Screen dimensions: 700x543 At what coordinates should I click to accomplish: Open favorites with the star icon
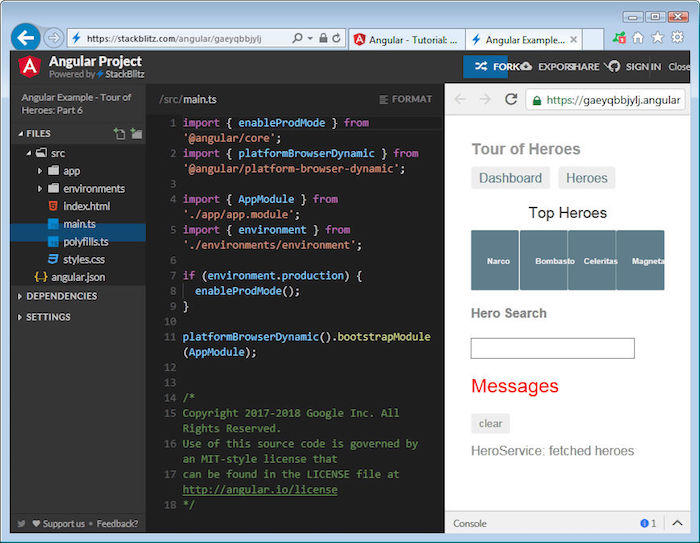658,38
